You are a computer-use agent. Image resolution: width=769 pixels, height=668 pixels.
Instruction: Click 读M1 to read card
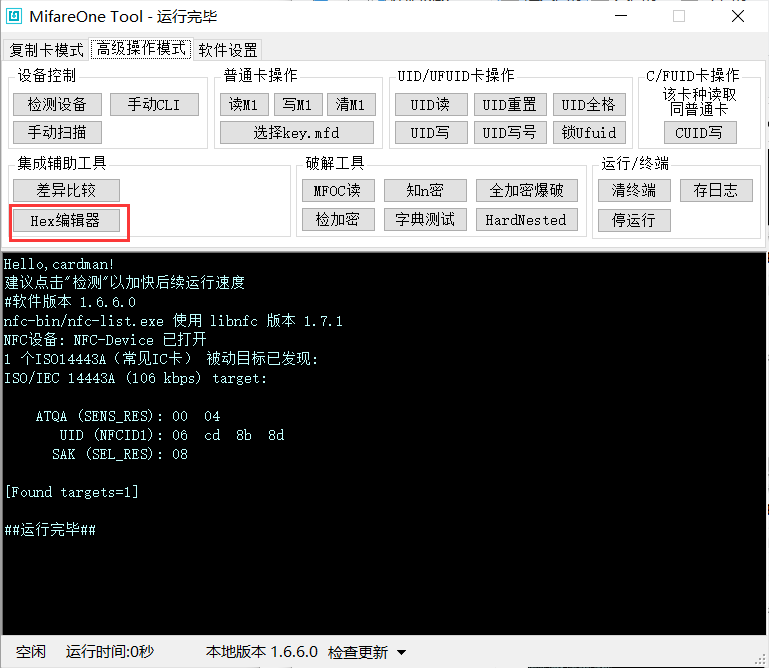point(244,104)
